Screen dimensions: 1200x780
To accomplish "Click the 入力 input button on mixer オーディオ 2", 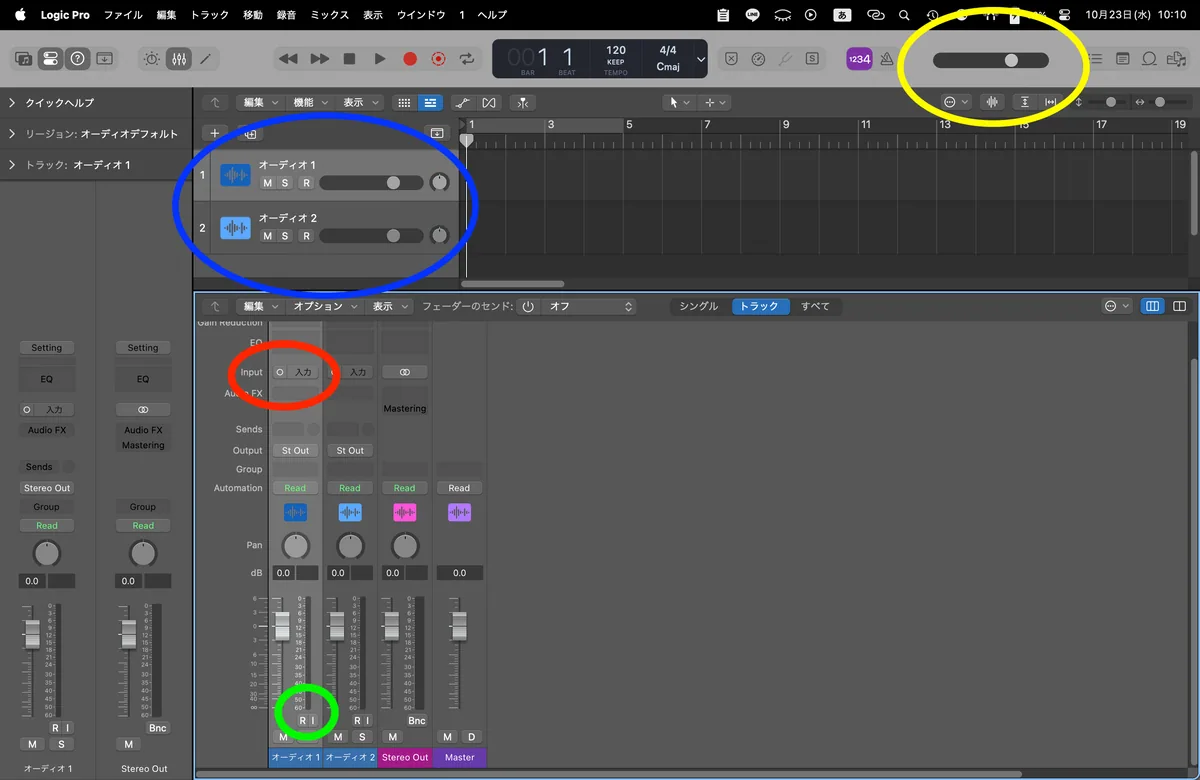I will 359,372.
